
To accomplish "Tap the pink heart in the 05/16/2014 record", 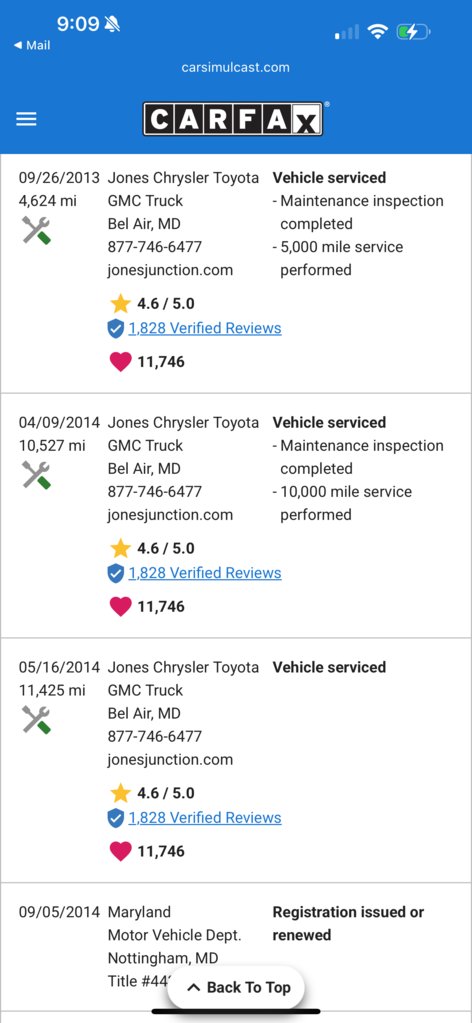I will pyautogui.click(x=120, y=851).
